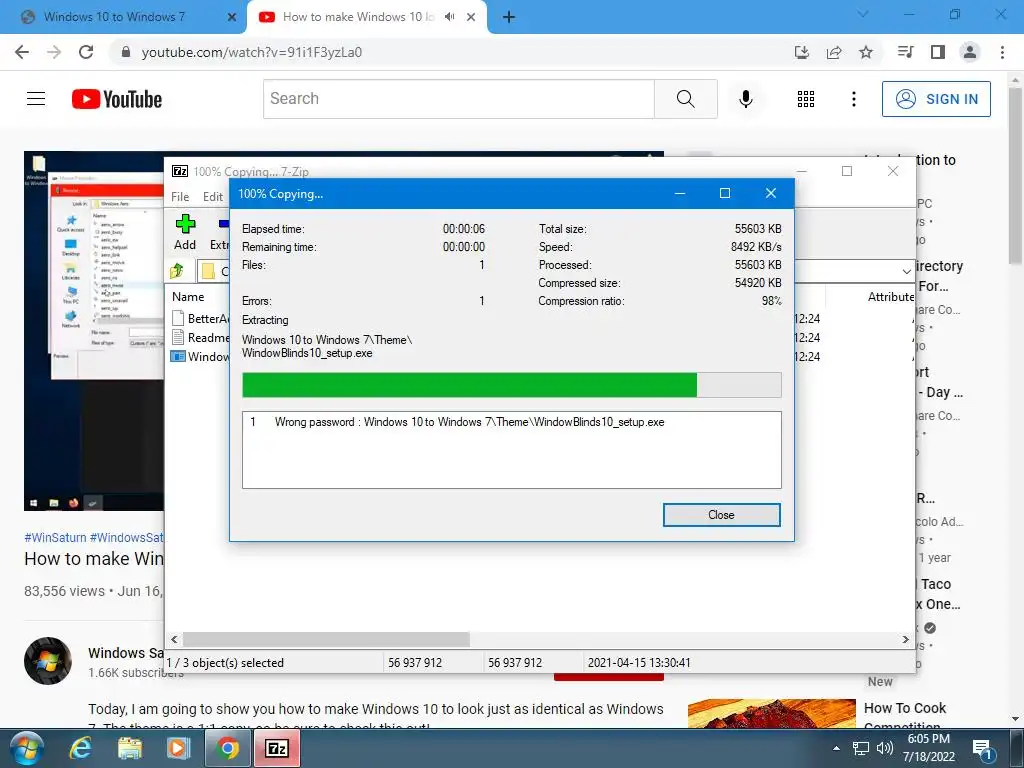Click the YouTube Search input field
Viewport: 1024px width, 768px height.
458,99
